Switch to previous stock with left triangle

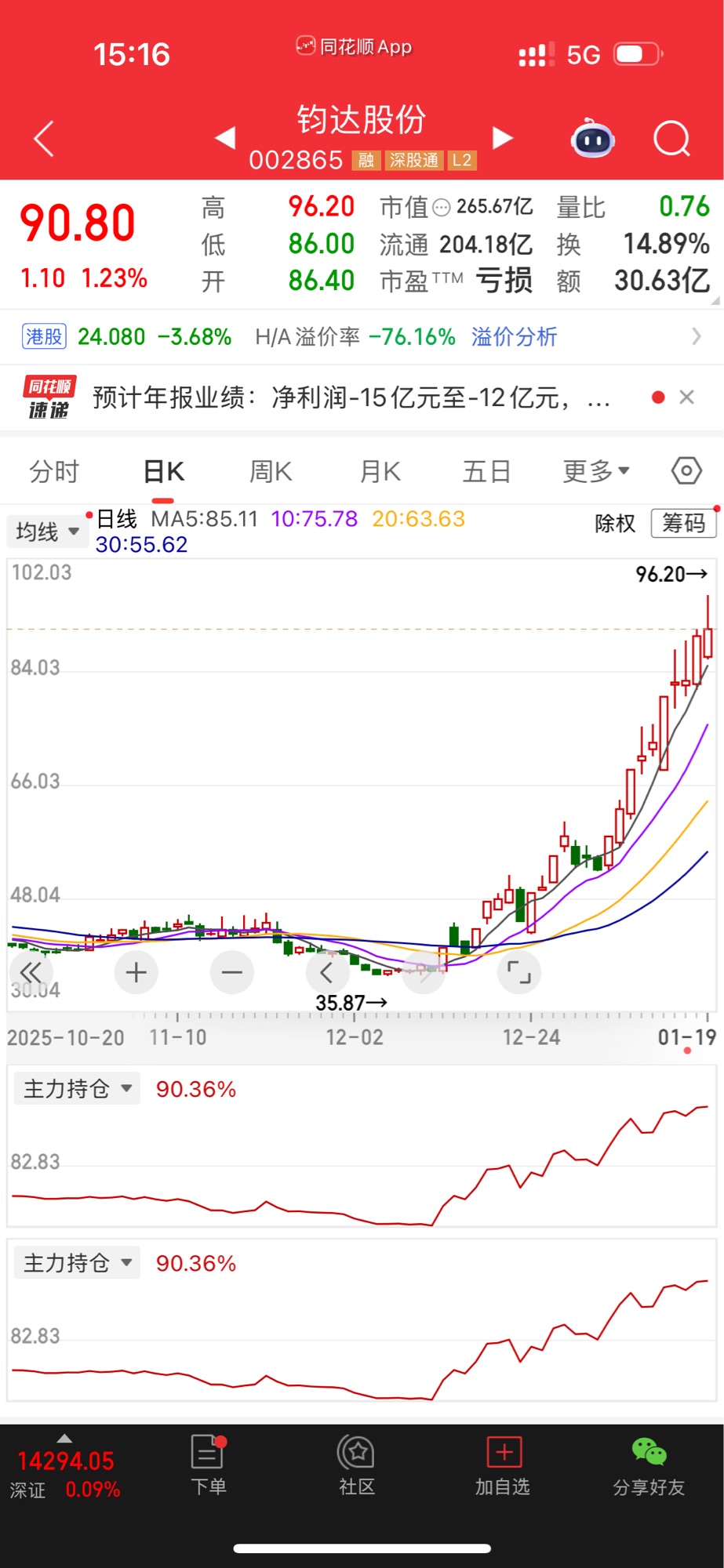pos(226,138)
